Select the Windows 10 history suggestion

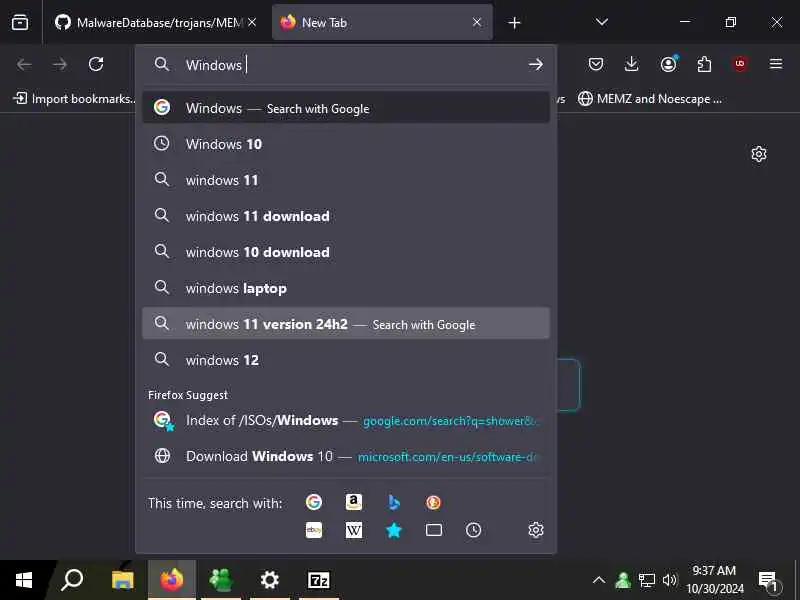coord(346,144)
